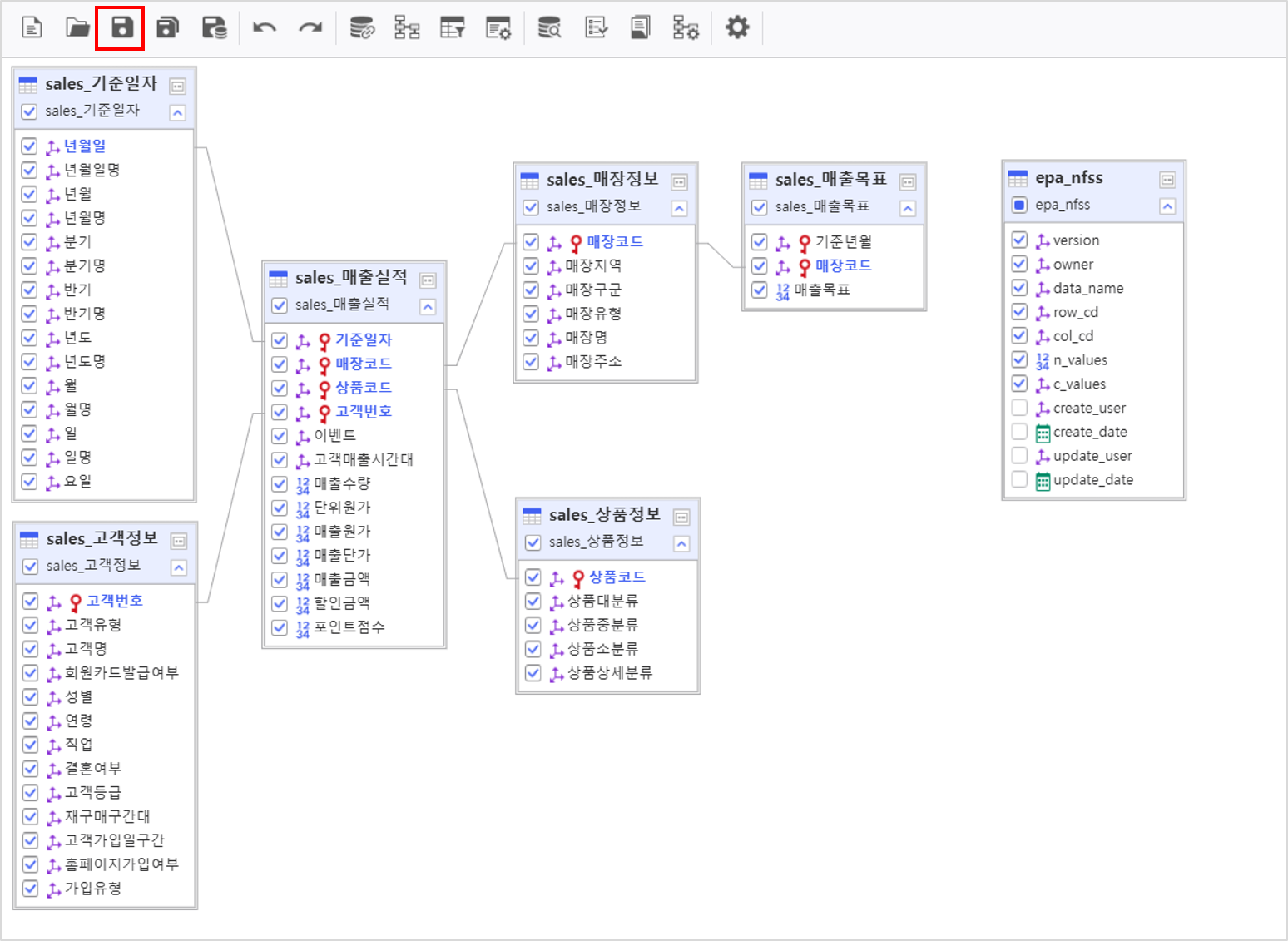Collapse the sales_고객정보 column list

[x=178, y=567]
